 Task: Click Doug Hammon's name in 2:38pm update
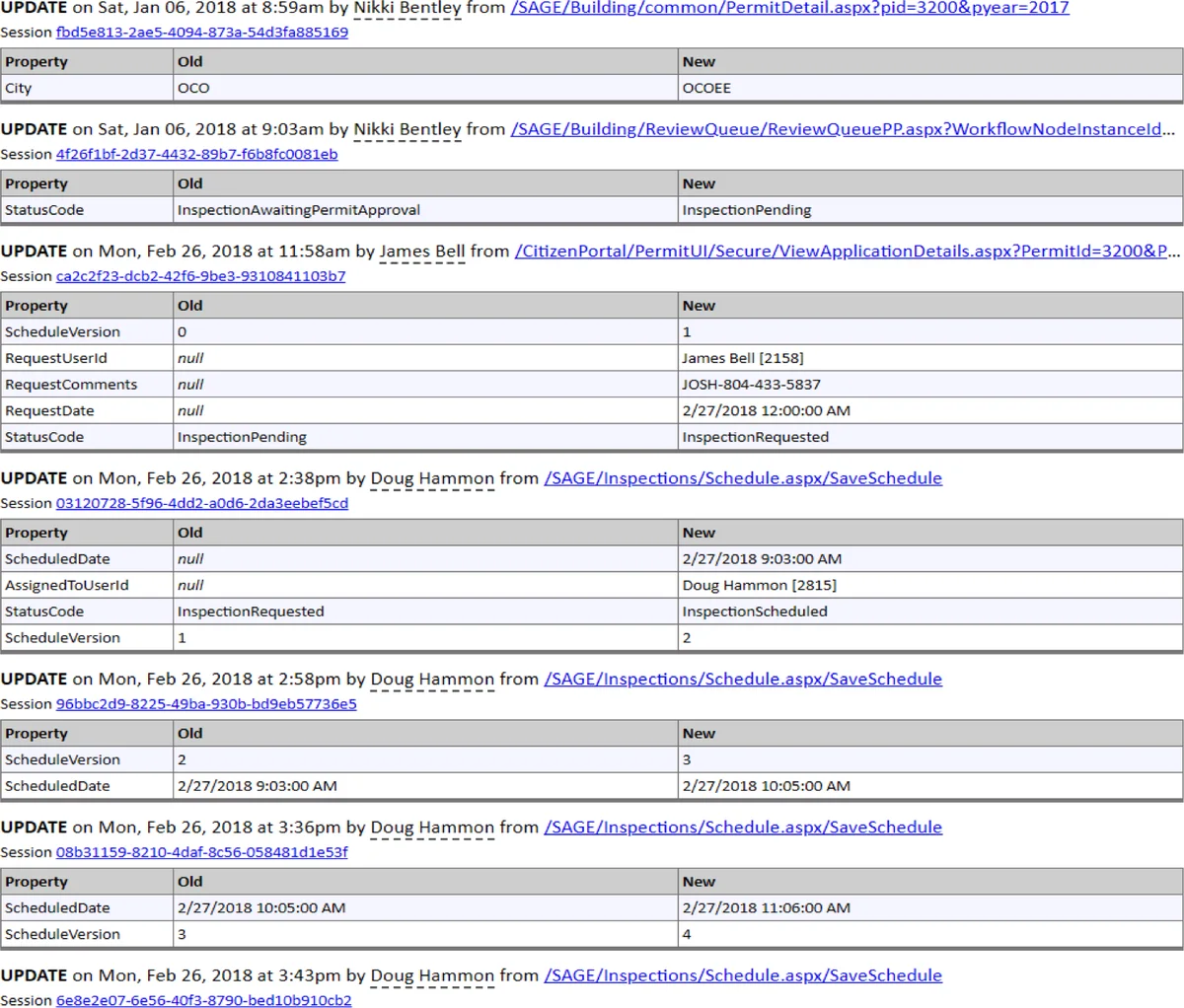tap(432, 478)
